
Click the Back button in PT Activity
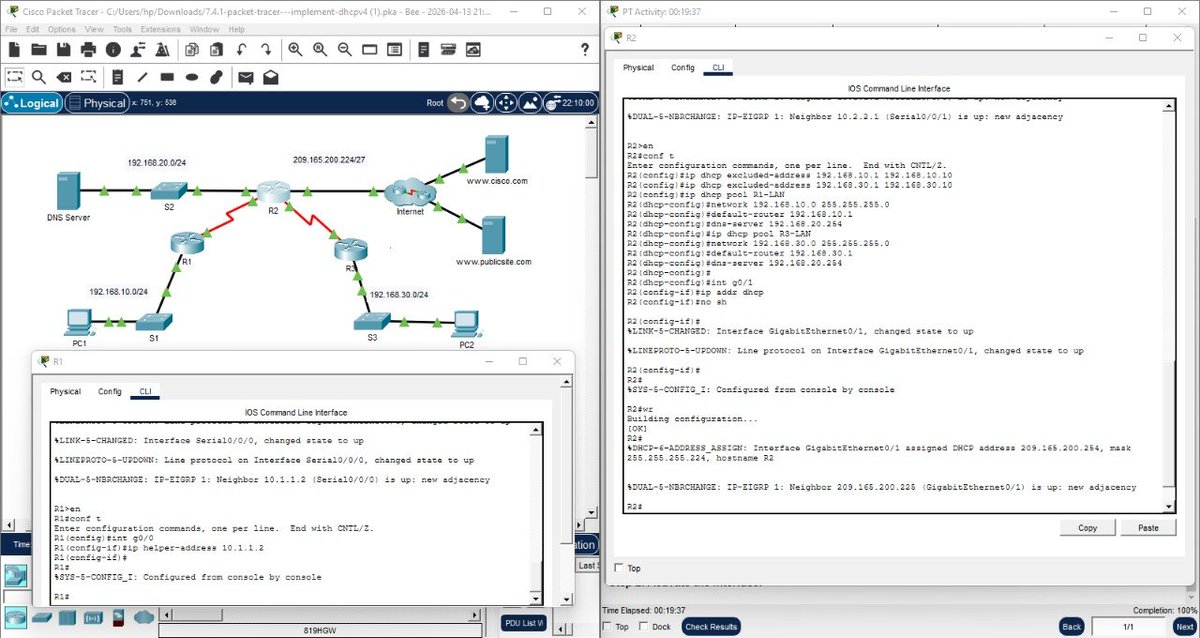(x=1072, y=627)
